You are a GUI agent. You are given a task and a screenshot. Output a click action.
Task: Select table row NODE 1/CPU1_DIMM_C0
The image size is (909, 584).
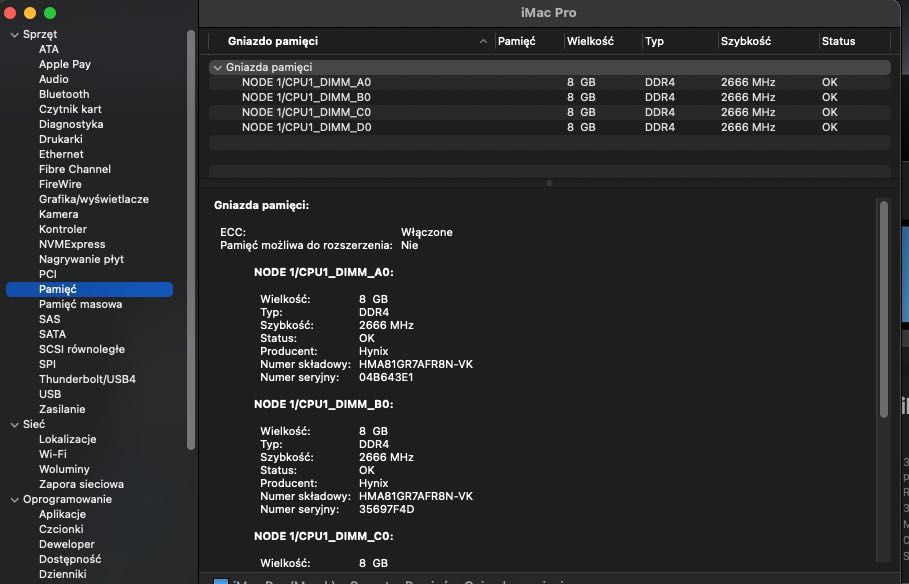[550, 113]
